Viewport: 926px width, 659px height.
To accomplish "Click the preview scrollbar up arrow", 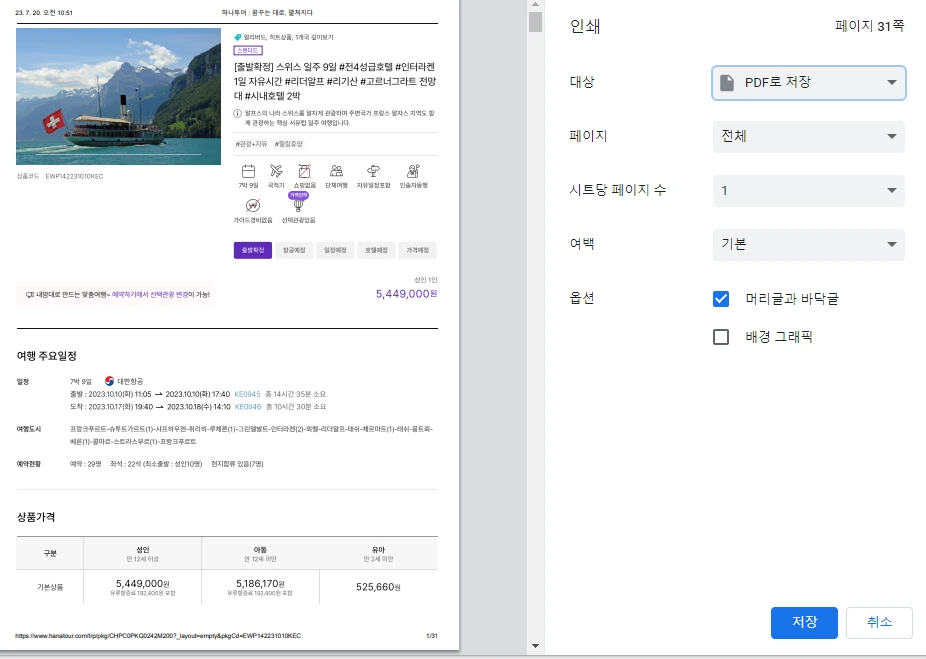I will pos(535,5).
